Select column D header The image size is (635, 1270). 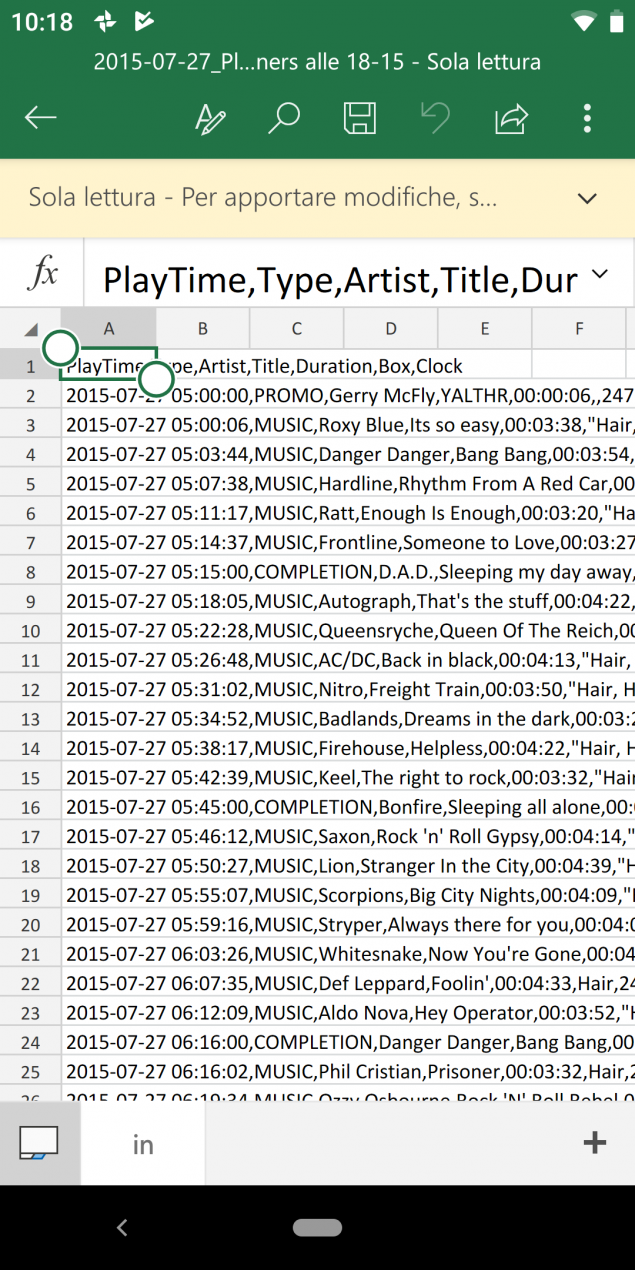[x=391, y=328]
